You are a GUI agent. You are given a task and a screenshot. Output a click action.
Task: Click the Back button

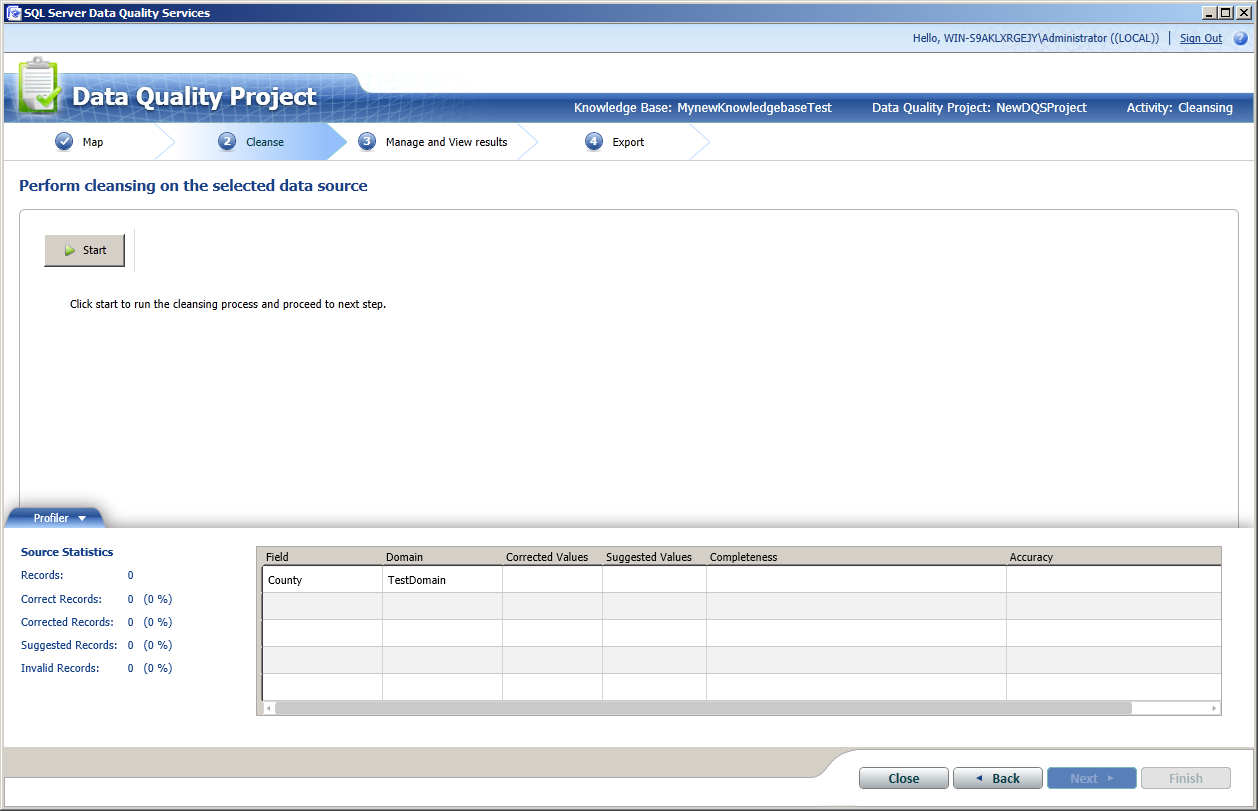997,777
